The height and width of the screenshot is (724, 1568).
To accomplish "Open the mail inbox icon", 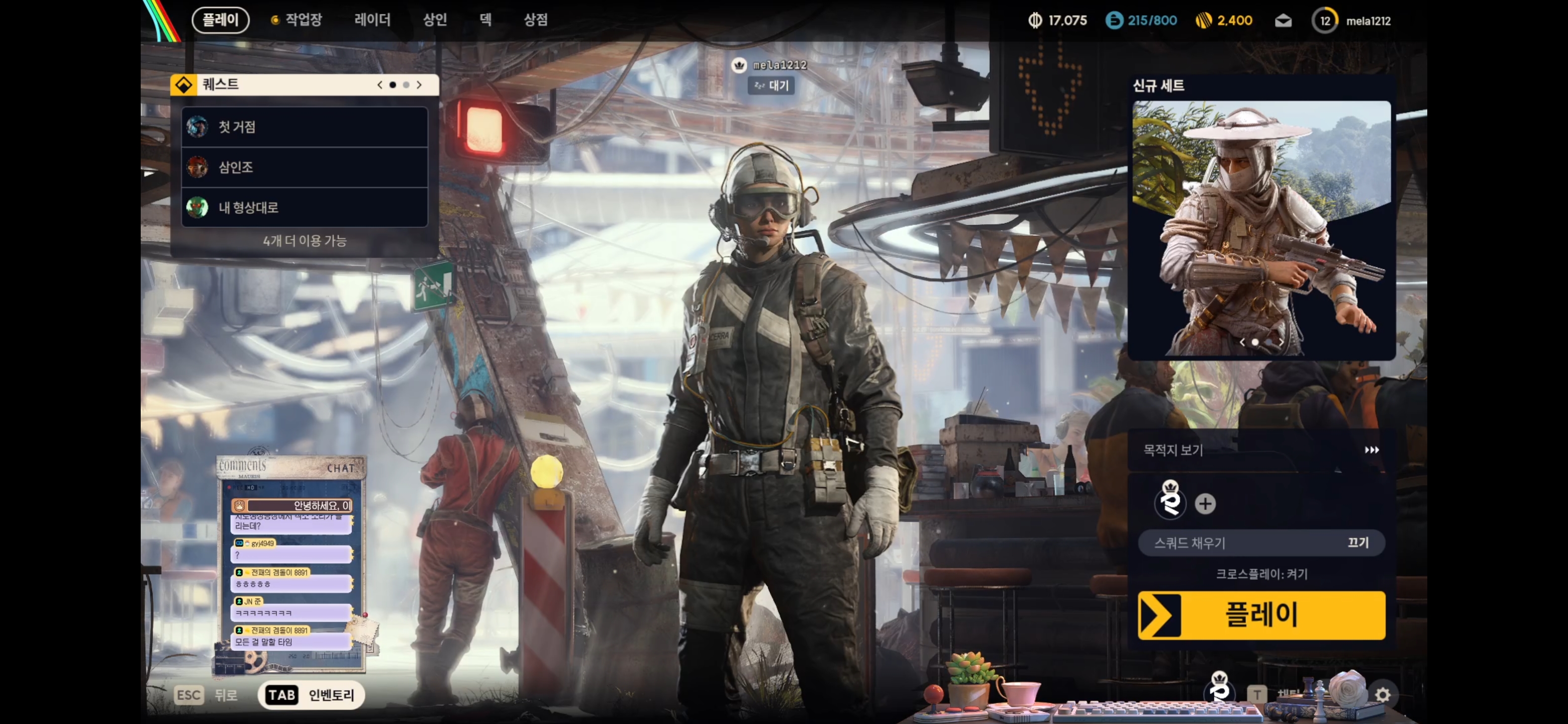I will [1283, 21].
